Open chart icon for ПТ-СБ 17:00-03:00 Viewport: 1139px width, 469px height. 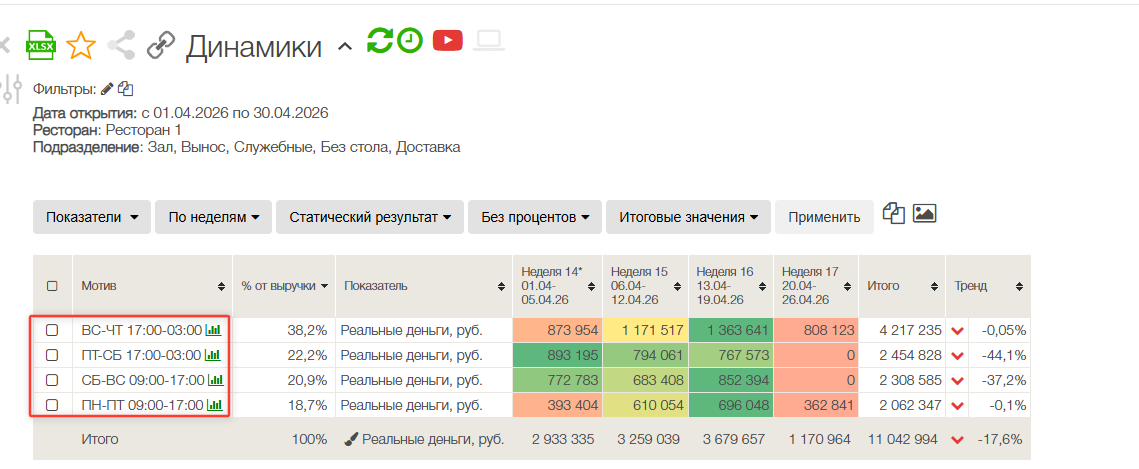(x=213, y=355)
